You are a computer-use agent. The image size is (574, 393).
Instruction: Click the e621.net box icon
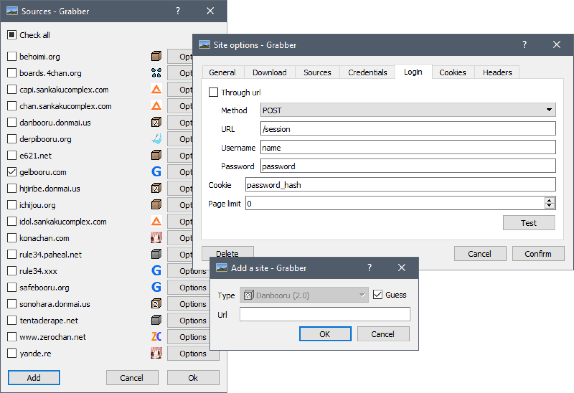coord(156,155)
